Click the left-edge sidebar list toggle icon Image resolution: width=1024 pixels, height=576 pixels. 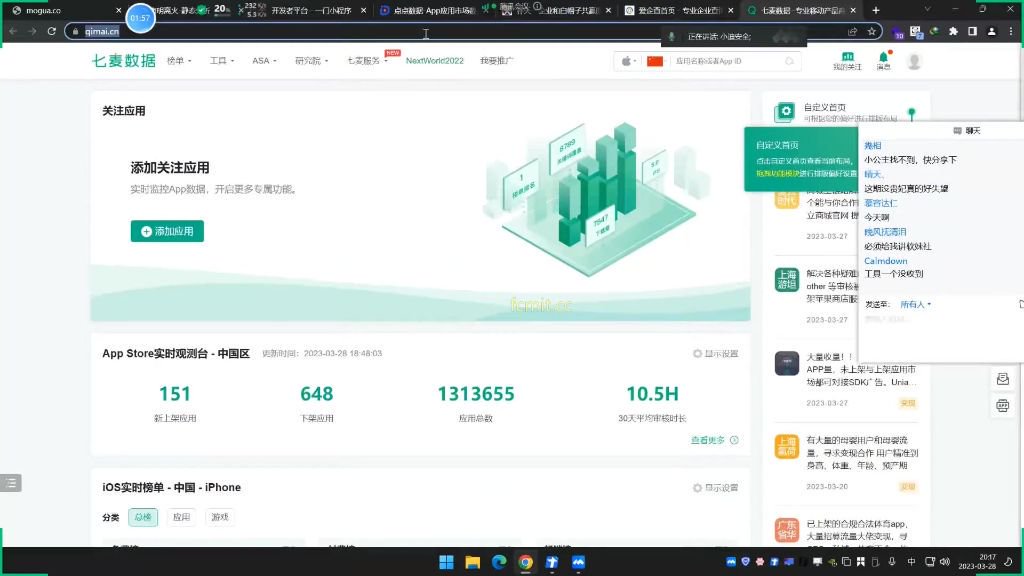[x=11, y=483]
